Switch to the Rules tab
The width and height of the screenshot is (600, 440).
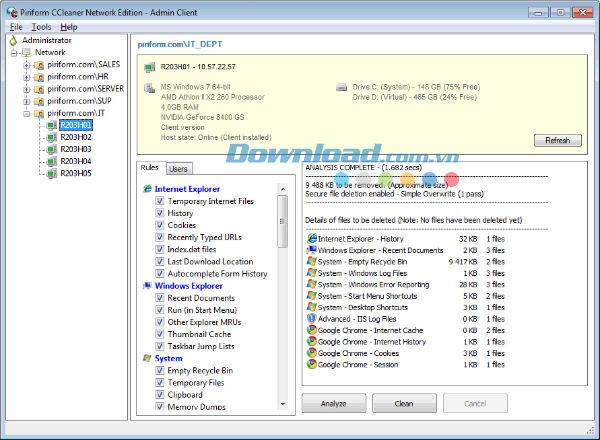click(x=150, y=168)
